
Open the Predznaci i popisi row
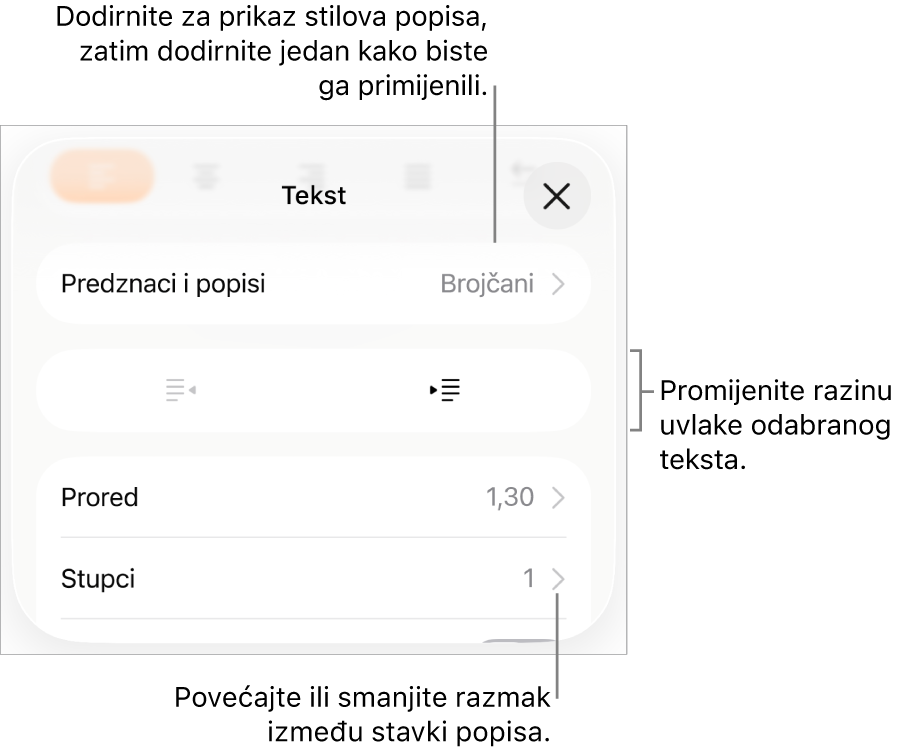pyautogui.click(x=314, y=284)
